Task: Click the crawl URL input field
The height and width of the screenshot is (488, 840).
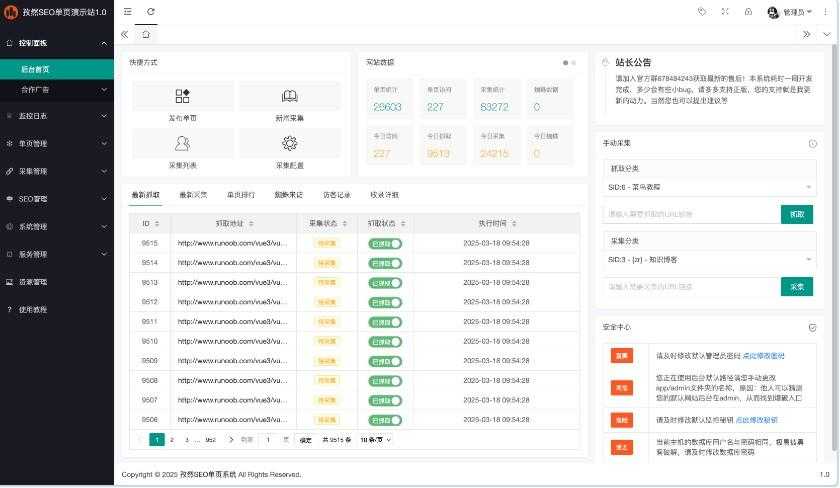Action: [x=691, y=214]
